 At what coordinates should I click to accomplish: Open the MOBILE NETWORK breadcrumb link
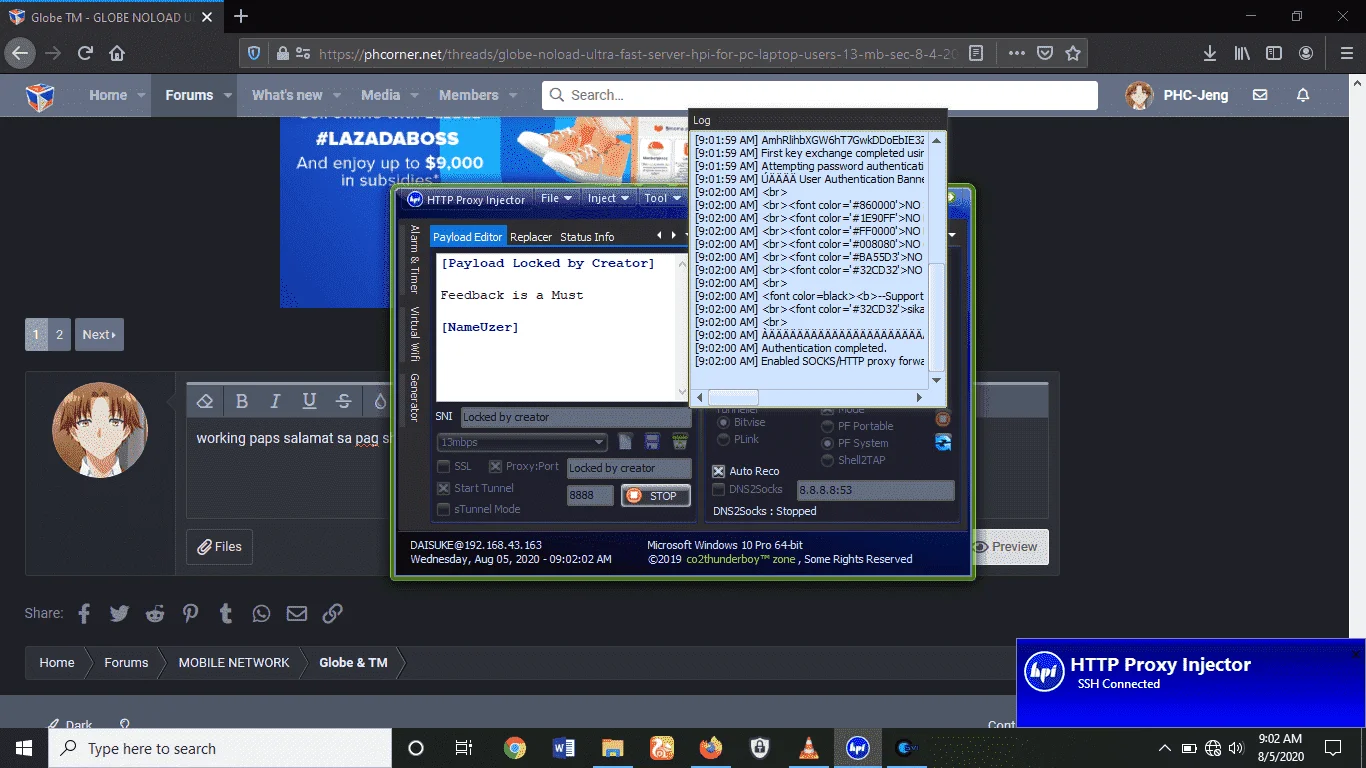point(234,663)
